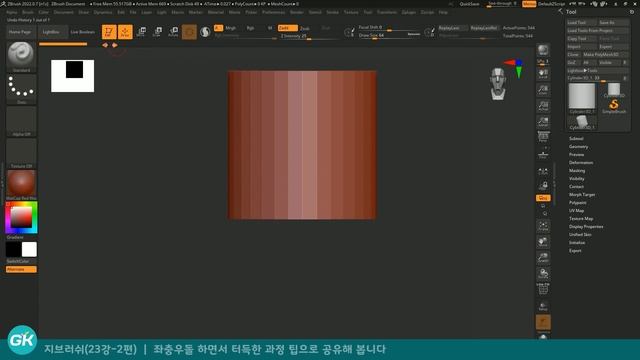Expand the Texture Map subpalette
The width and height of the screenshot is (640, 360).
point(581,218)
